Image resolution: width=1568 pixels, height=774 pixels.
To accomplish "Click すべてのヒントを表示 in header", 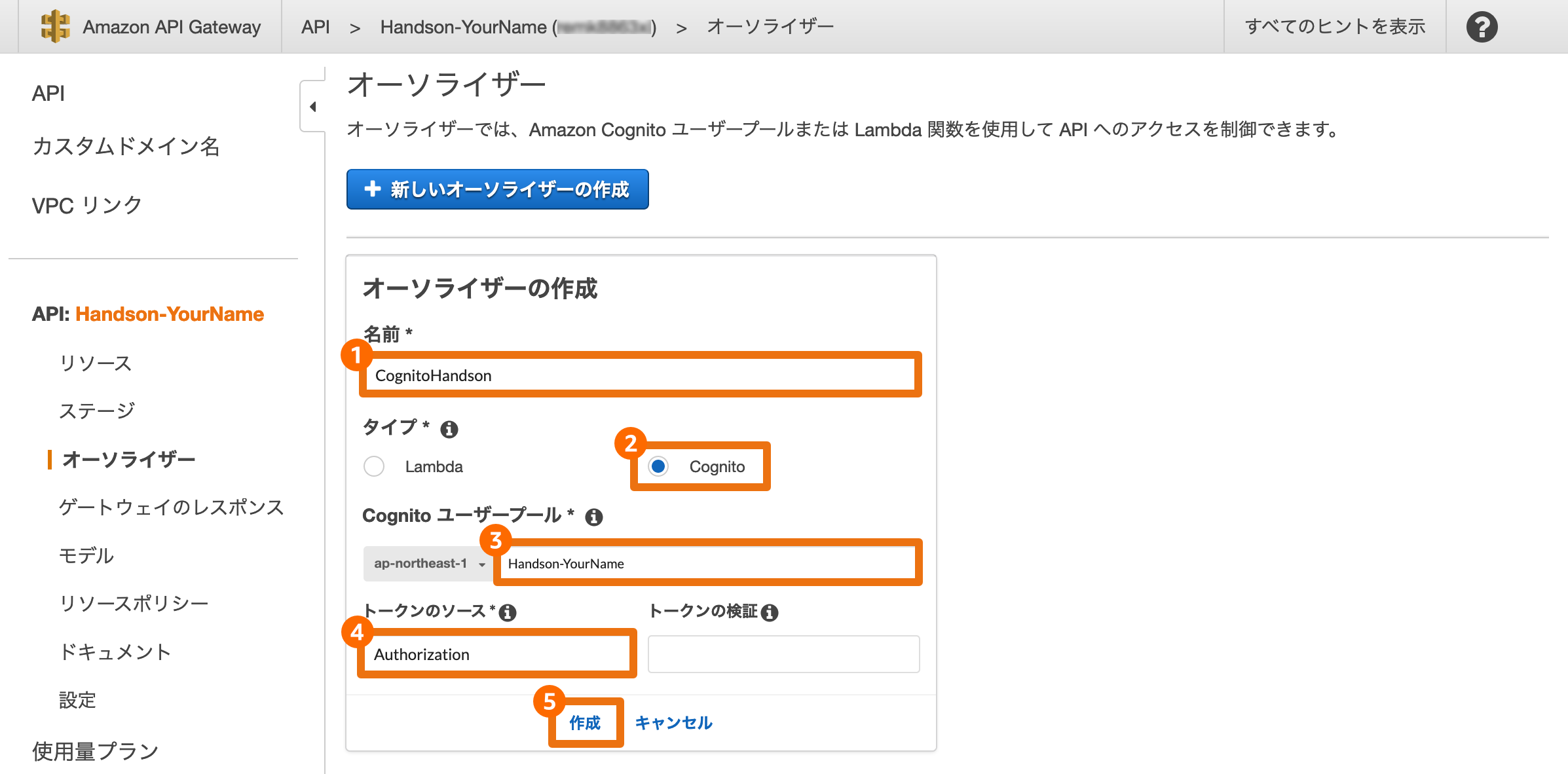I will point(1335,27).
